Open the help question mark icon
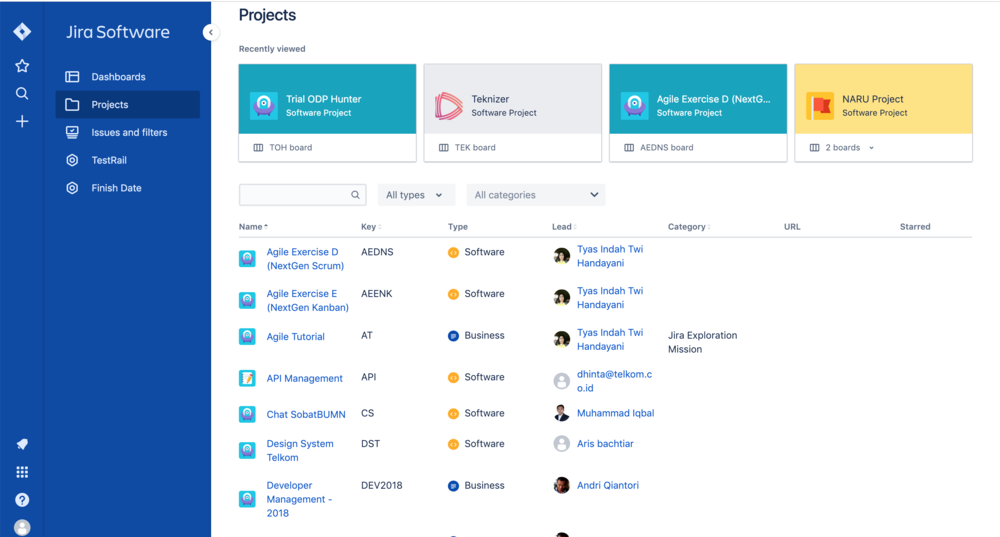1000x537 pixels. pos(22,500)
